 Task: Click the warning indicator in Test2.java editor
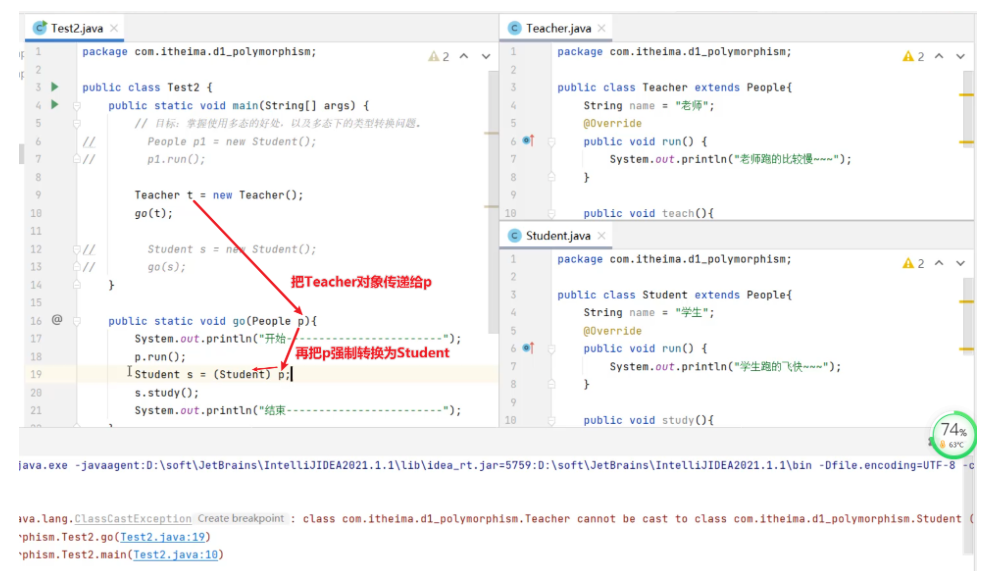[438, 57]
